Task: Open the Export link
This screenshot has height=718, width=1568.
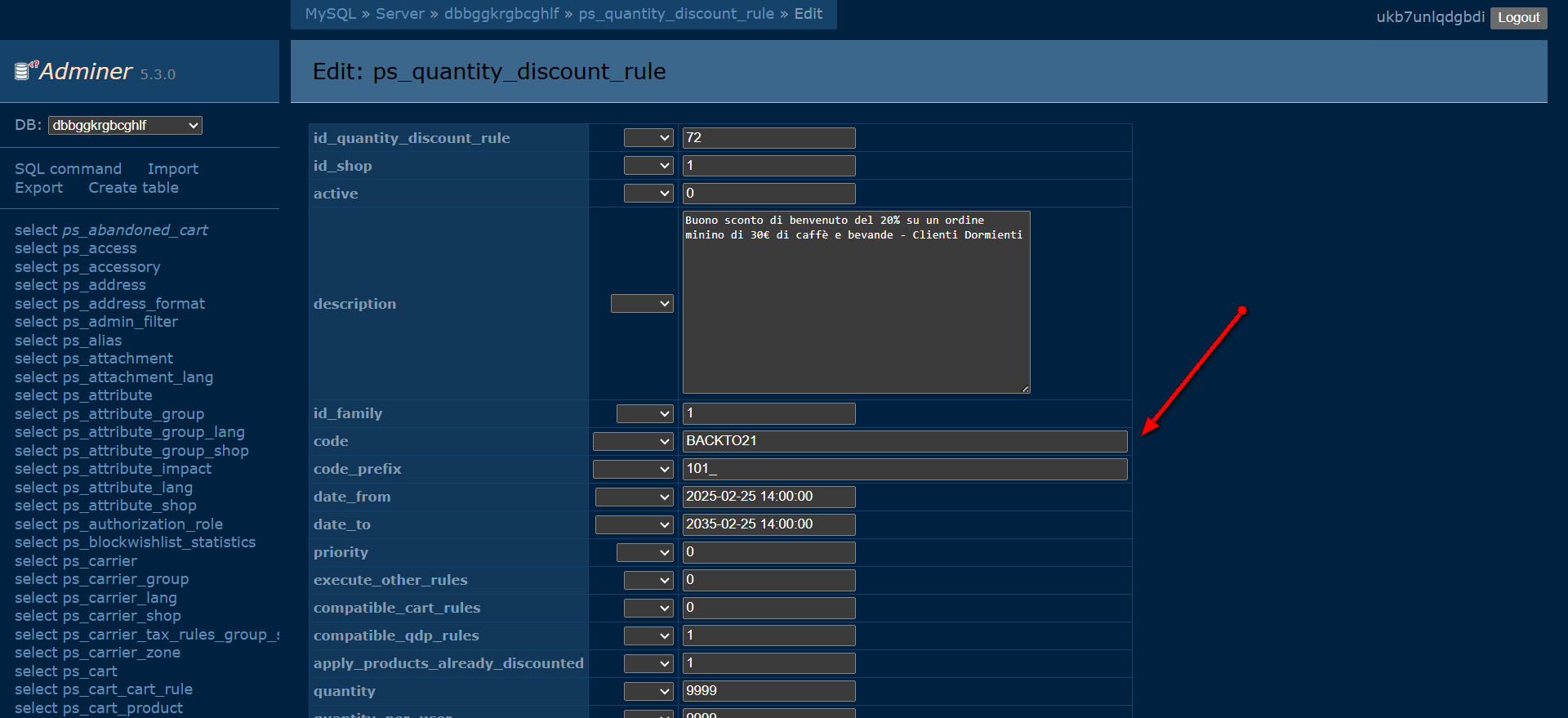Action: [x=38, y=188]
